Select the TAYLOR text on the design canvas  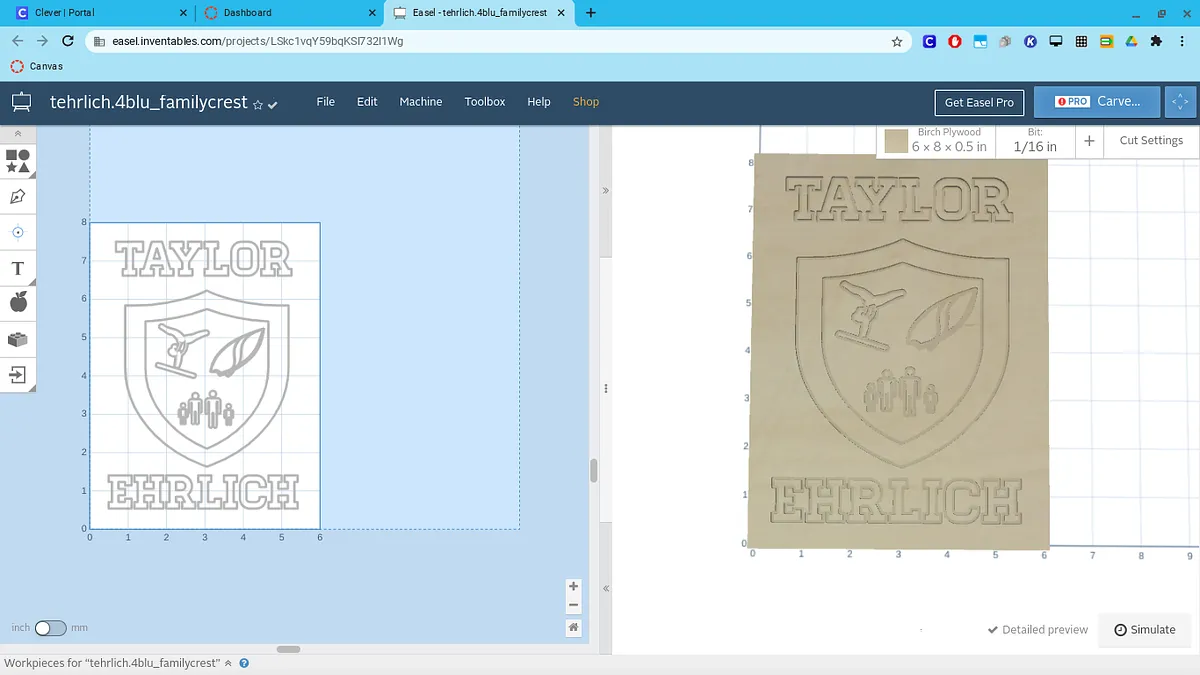click(x=204, y=259)
